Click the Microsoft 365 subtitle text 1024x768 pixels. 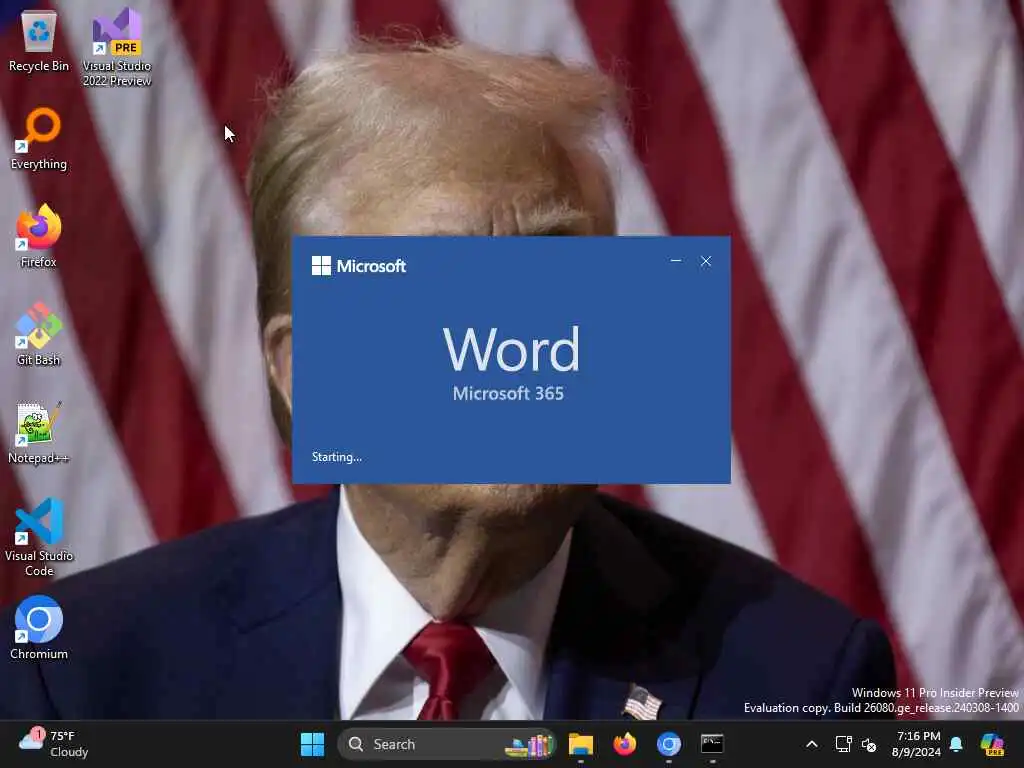(508, 393)
